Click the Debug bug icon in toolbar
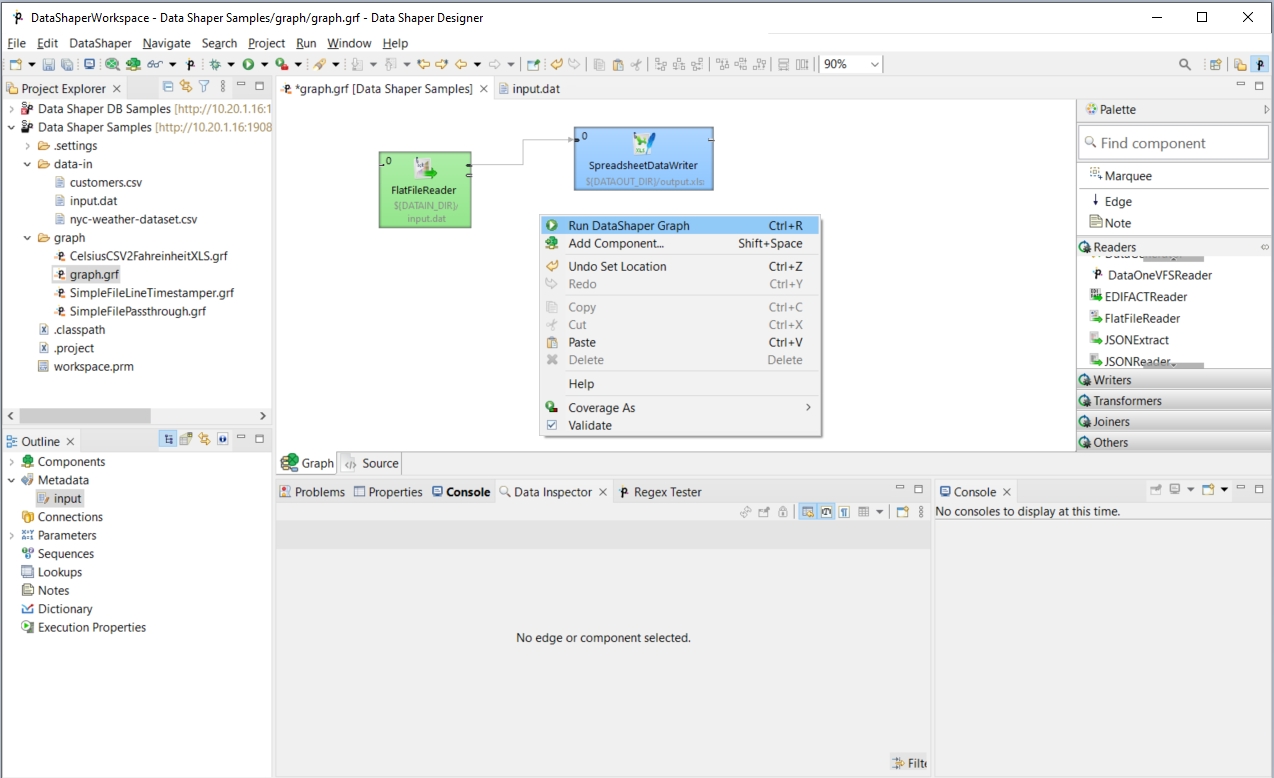 coord(215,64)
